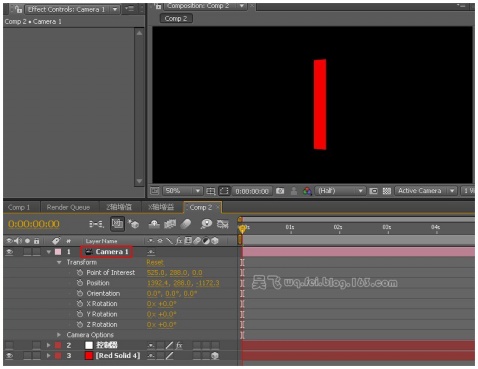This screenshot has height=369, width=478.
Task: Click pink label color of Camera 1
Action: point(58,252)
